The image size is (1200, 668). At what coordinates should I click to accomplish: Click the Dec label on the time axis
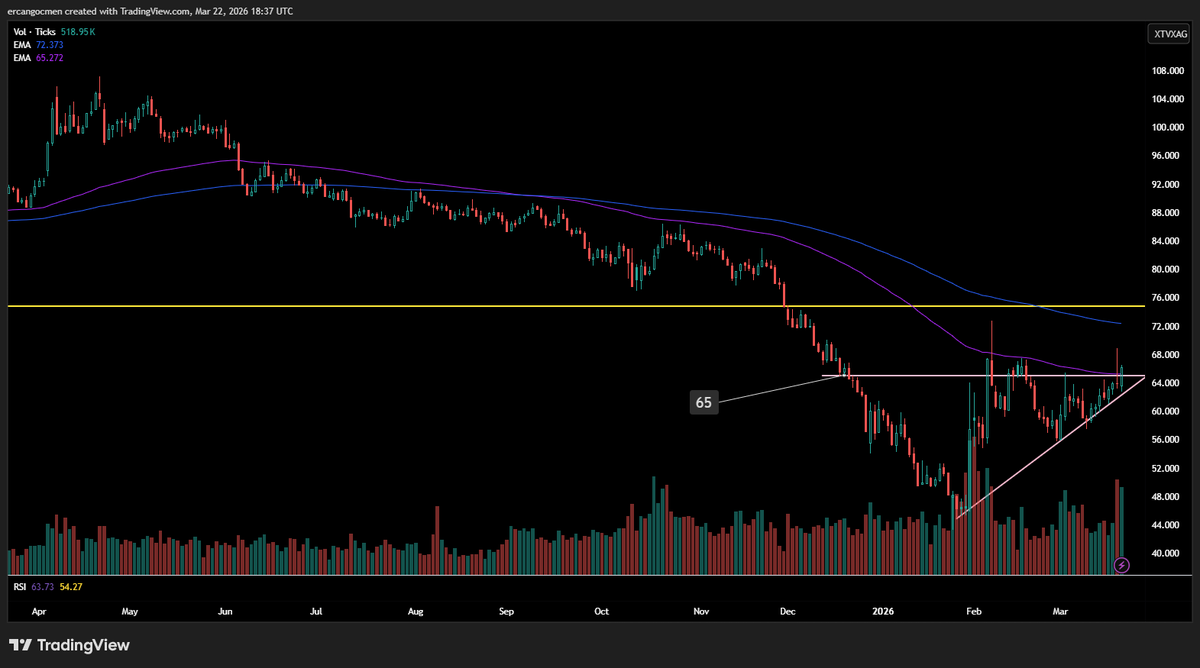788,609
